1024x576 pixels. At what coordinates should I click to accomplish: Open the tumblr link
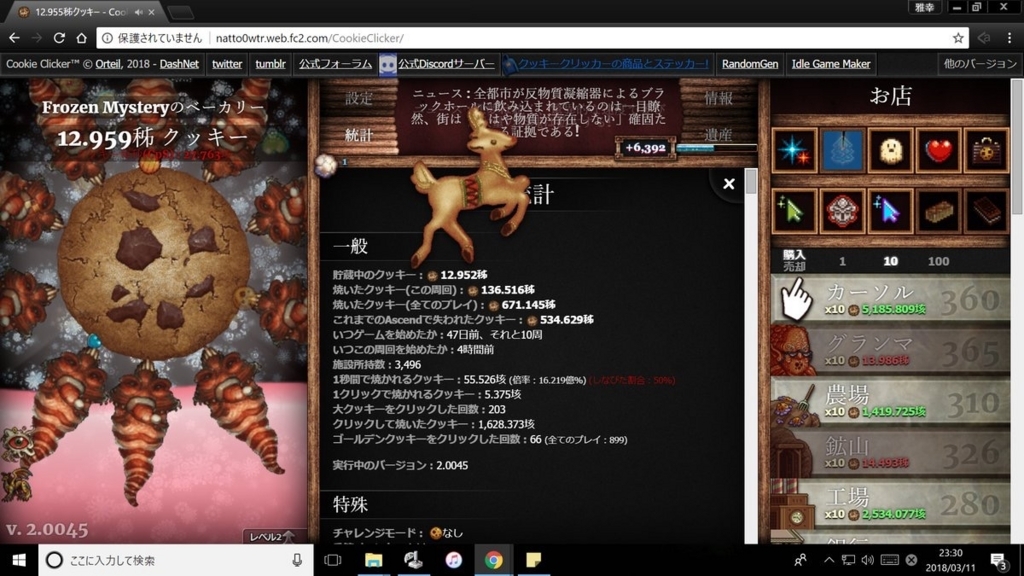(x=270, y=64)
